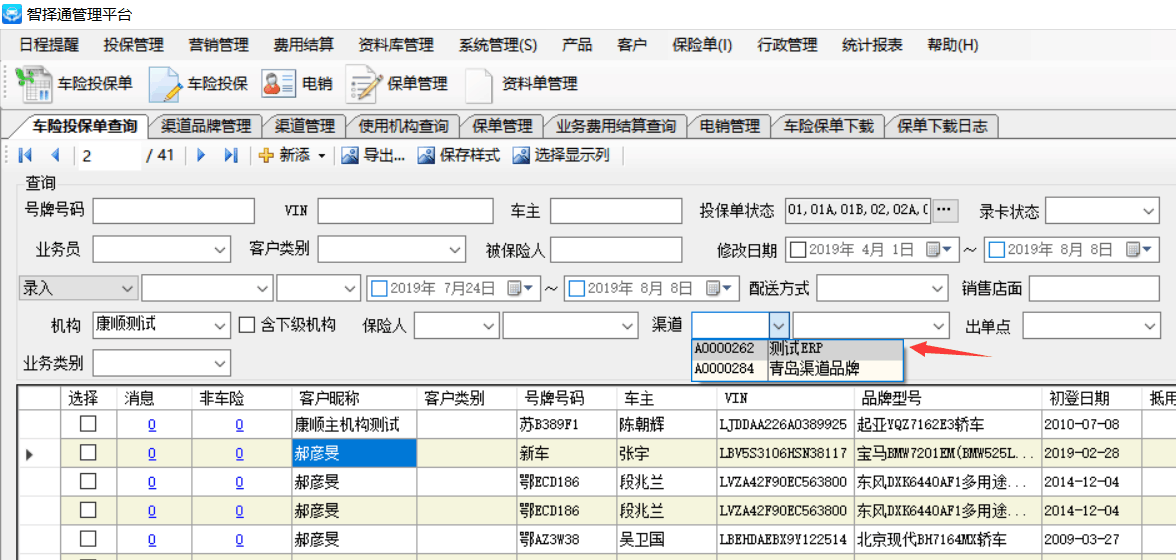This screenshot has height=560, width=1176.
Task: Open calendar for 修改日期 start date
Action: (x=938, y=249)
